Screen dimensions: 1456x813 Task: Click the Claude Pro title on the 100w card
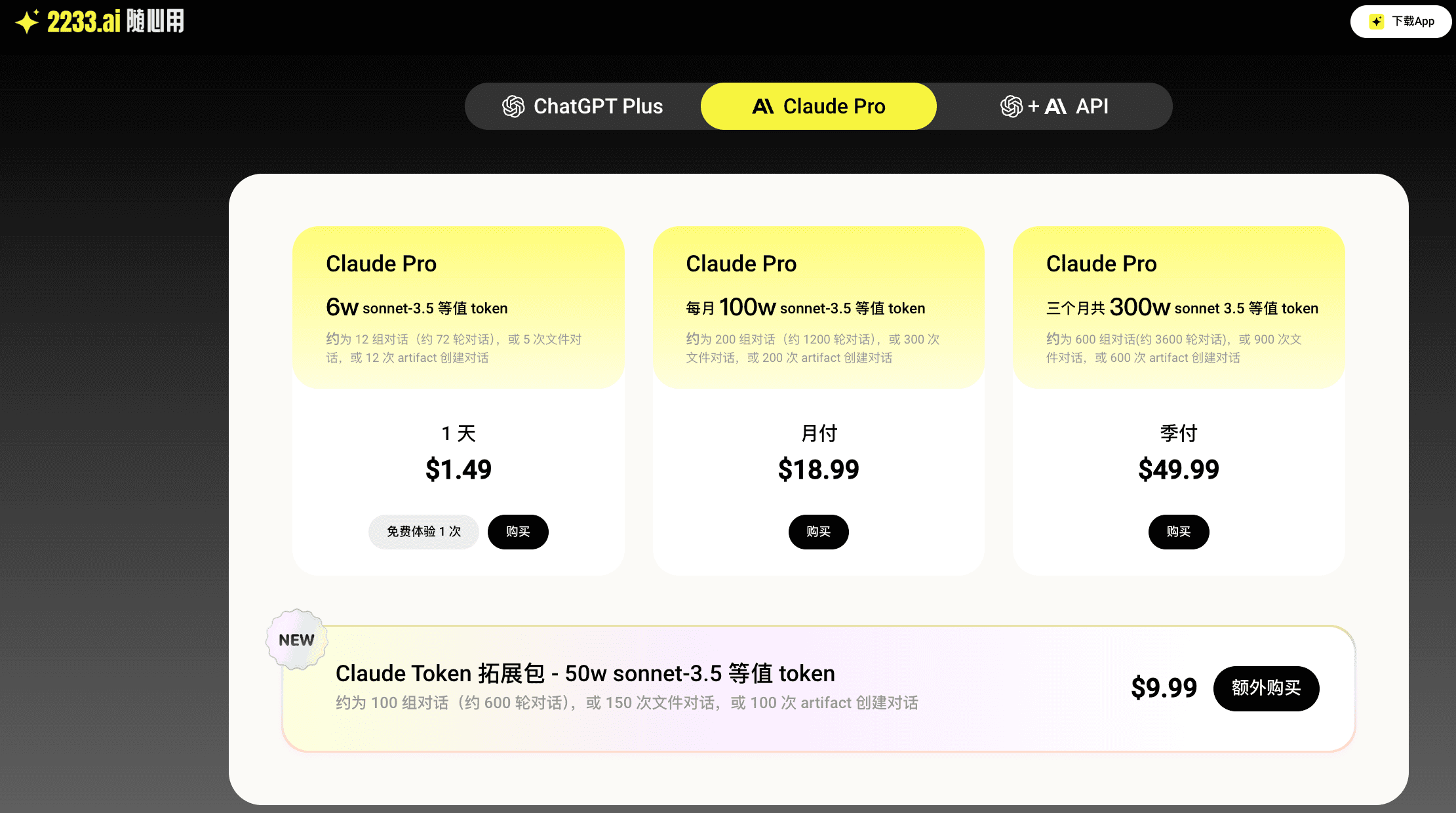[741, 264]
